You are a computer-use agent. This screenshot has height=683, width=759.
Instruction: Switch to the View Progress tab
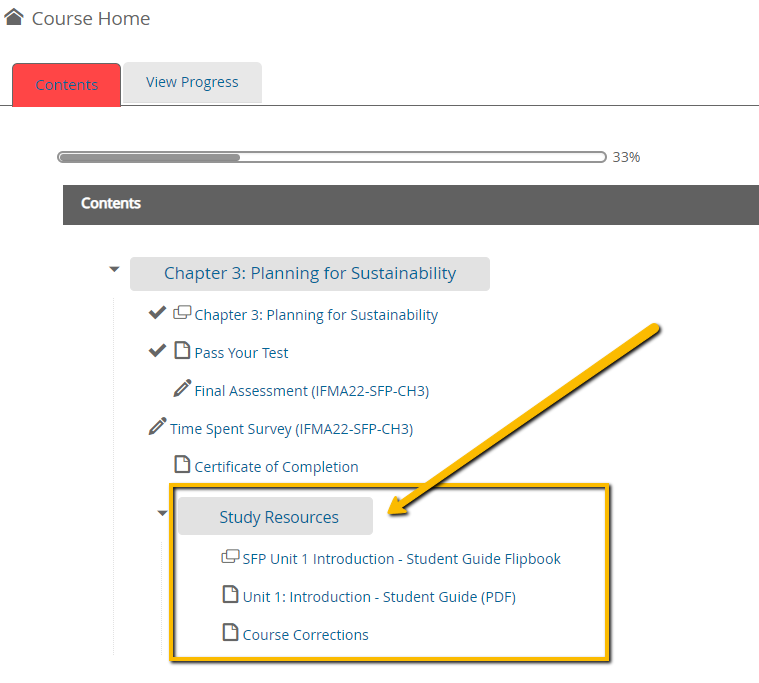tap(192, 82)
